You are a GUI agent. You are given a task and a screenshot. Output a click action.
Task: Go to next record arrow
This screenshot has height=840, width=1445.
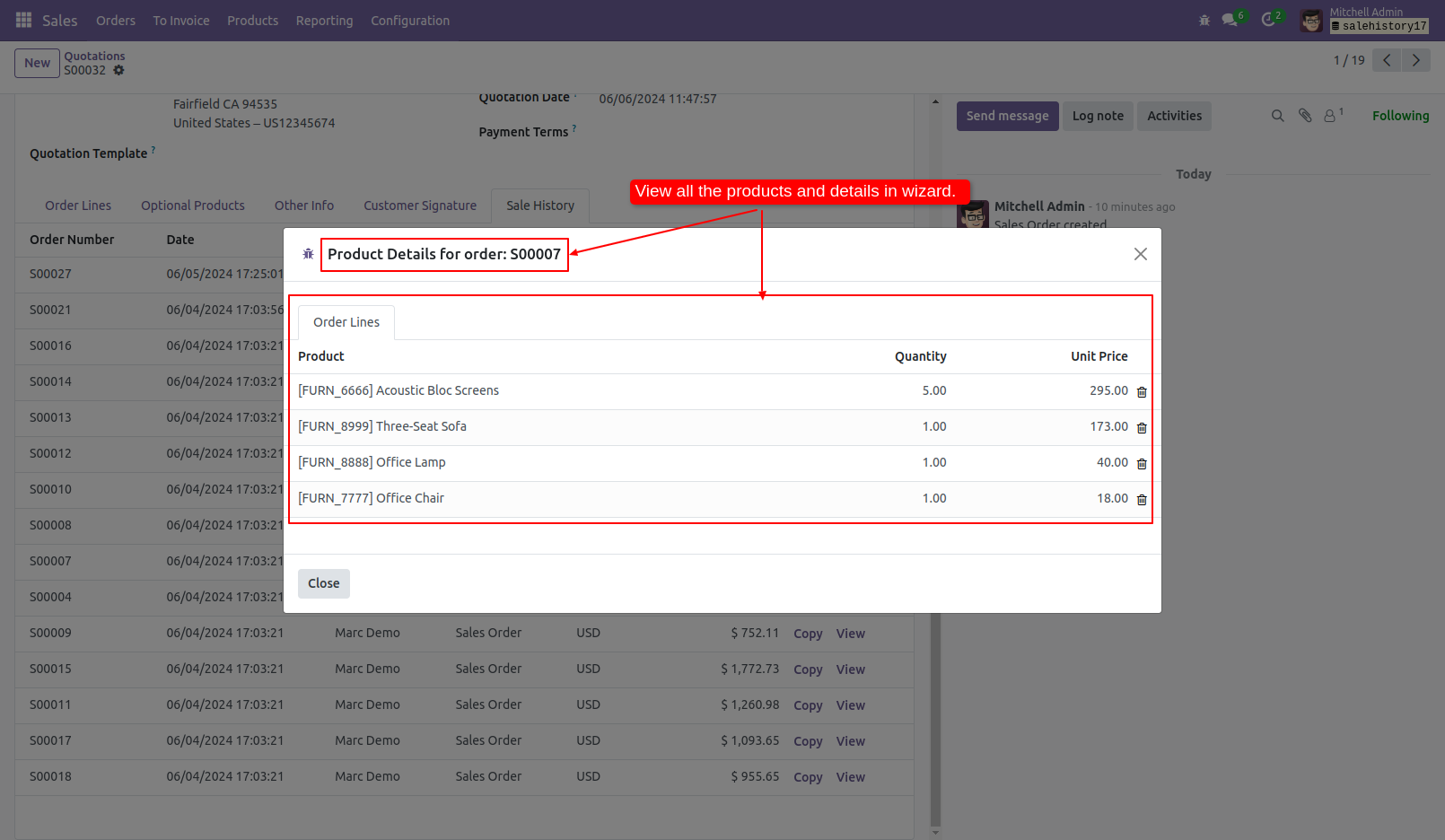click(1415, 60)
